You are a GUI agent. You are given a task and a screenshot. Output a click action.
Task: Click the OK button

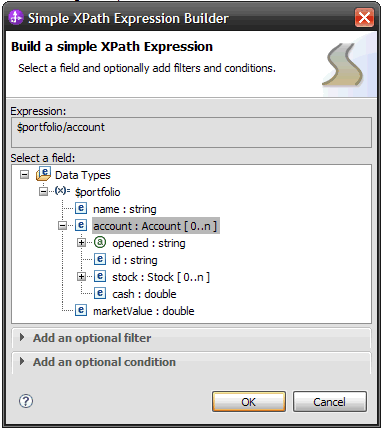pos(249,401)
